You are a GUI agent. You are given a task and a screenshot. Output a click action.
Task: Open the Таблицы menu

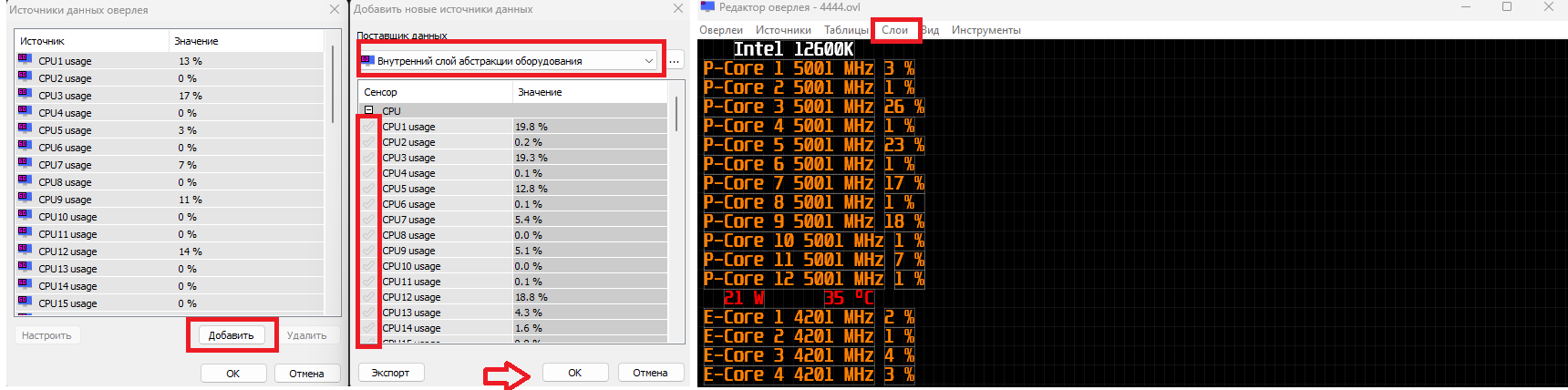(x=846, y=30)
